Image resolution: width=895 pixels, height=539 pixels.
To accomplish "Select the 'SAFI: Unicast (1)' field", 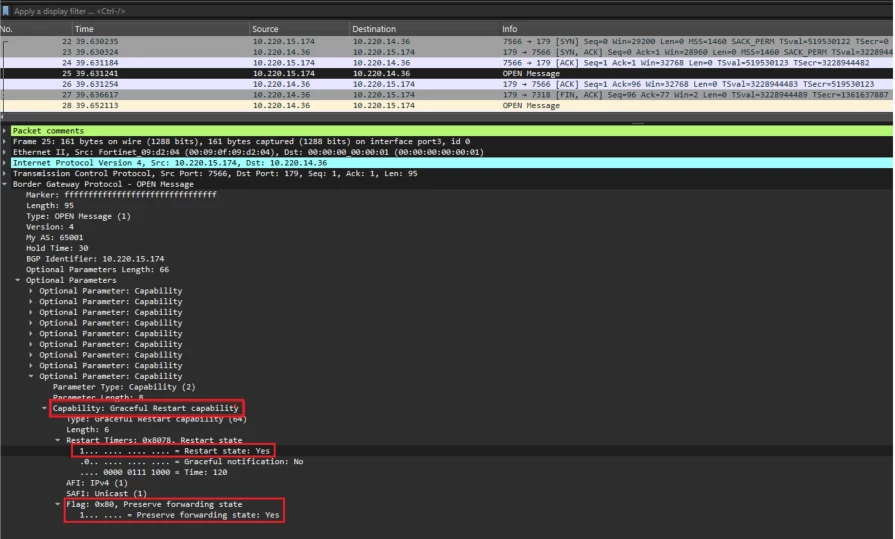I will tap(106, 493).
